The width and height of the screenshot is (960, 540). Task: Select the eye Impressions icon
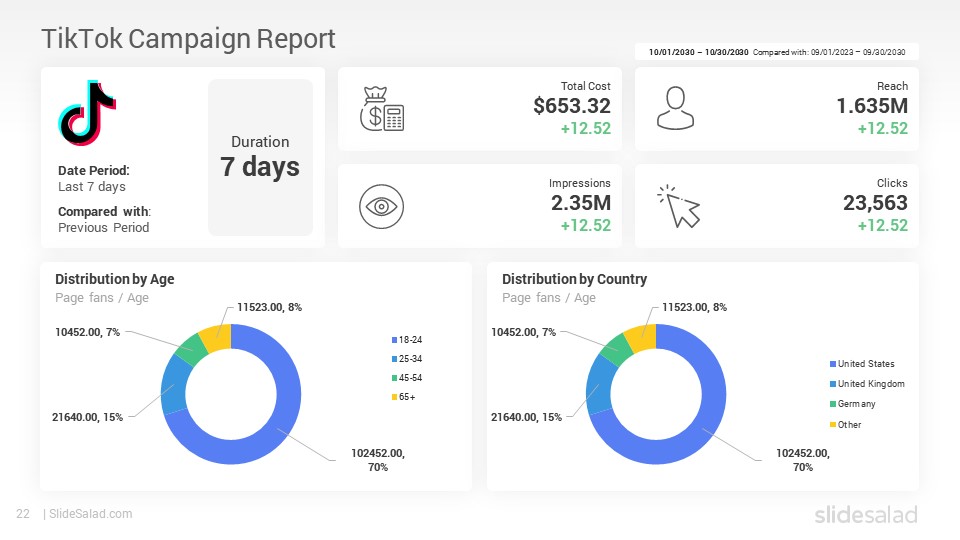(381, 206)
